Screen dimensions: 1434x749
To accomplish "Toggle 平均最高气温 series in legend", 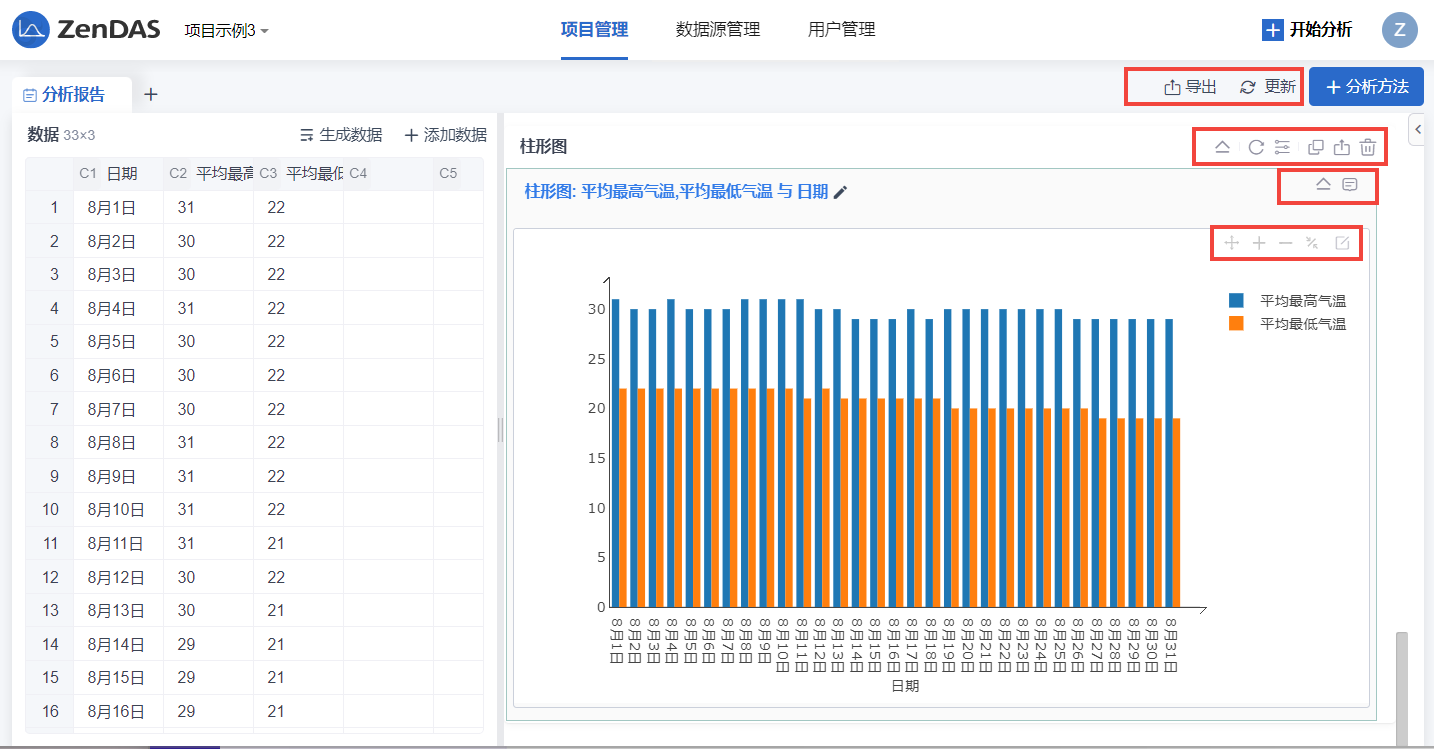I will click(1288, 301).
